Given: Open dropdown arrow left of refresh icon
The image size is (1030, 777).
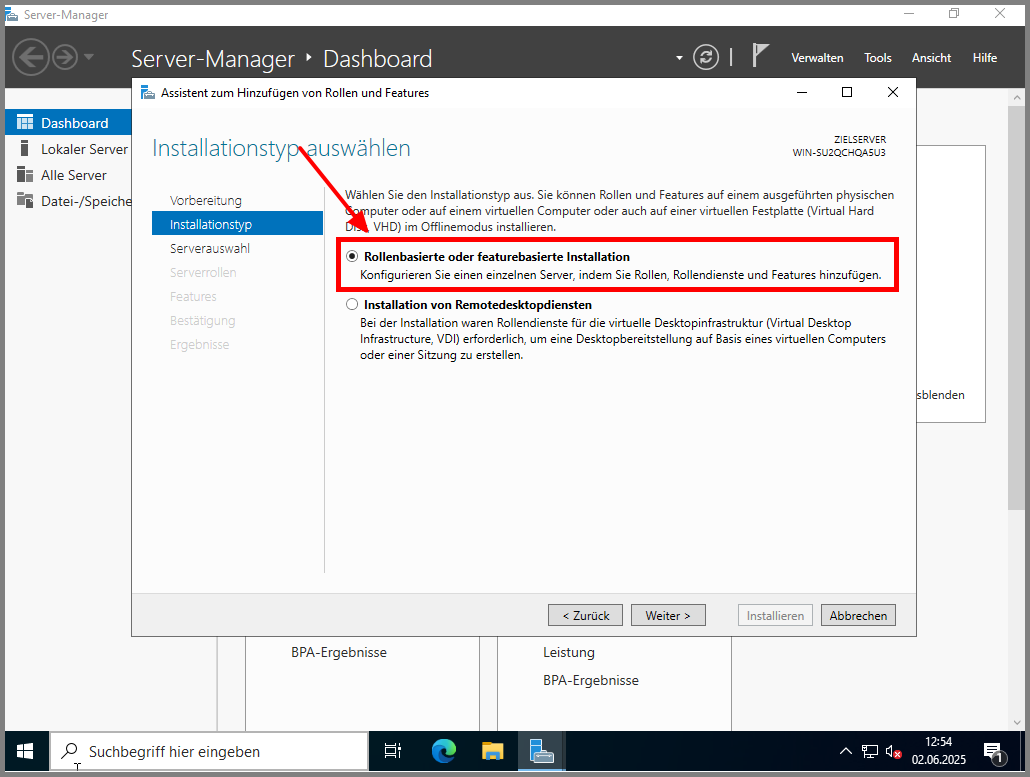Looking at the screenshot, I should click(x=679, y=58).
